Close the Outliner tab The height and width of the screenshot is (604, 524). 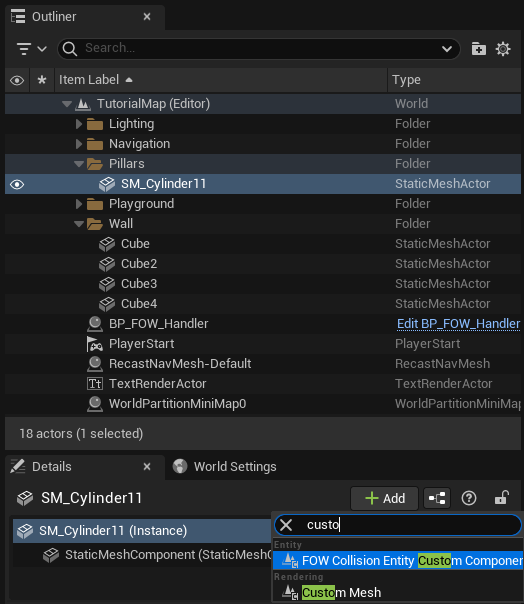(147, 17)
